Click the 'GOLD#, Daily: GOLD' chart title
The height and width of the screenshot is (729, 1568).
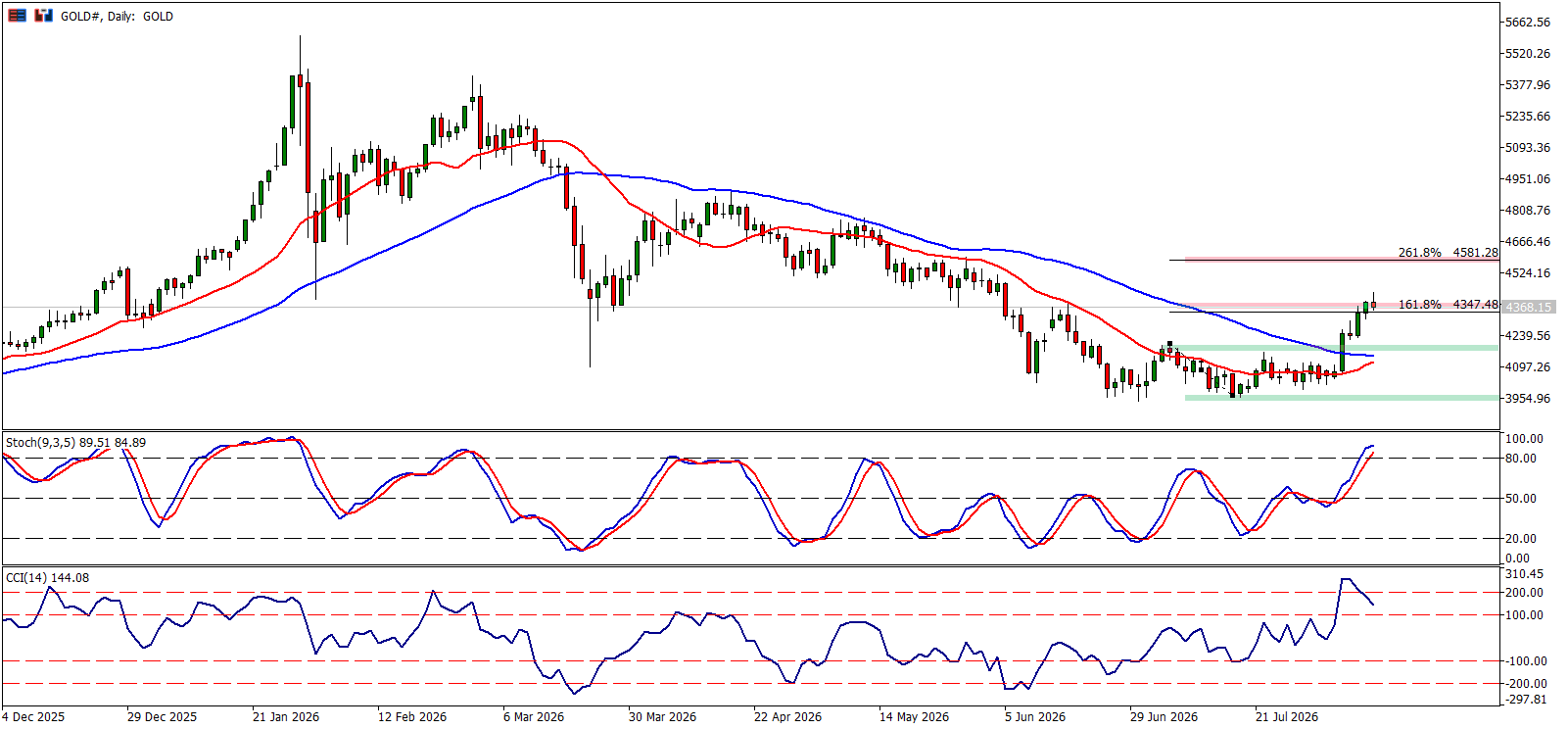117,17
